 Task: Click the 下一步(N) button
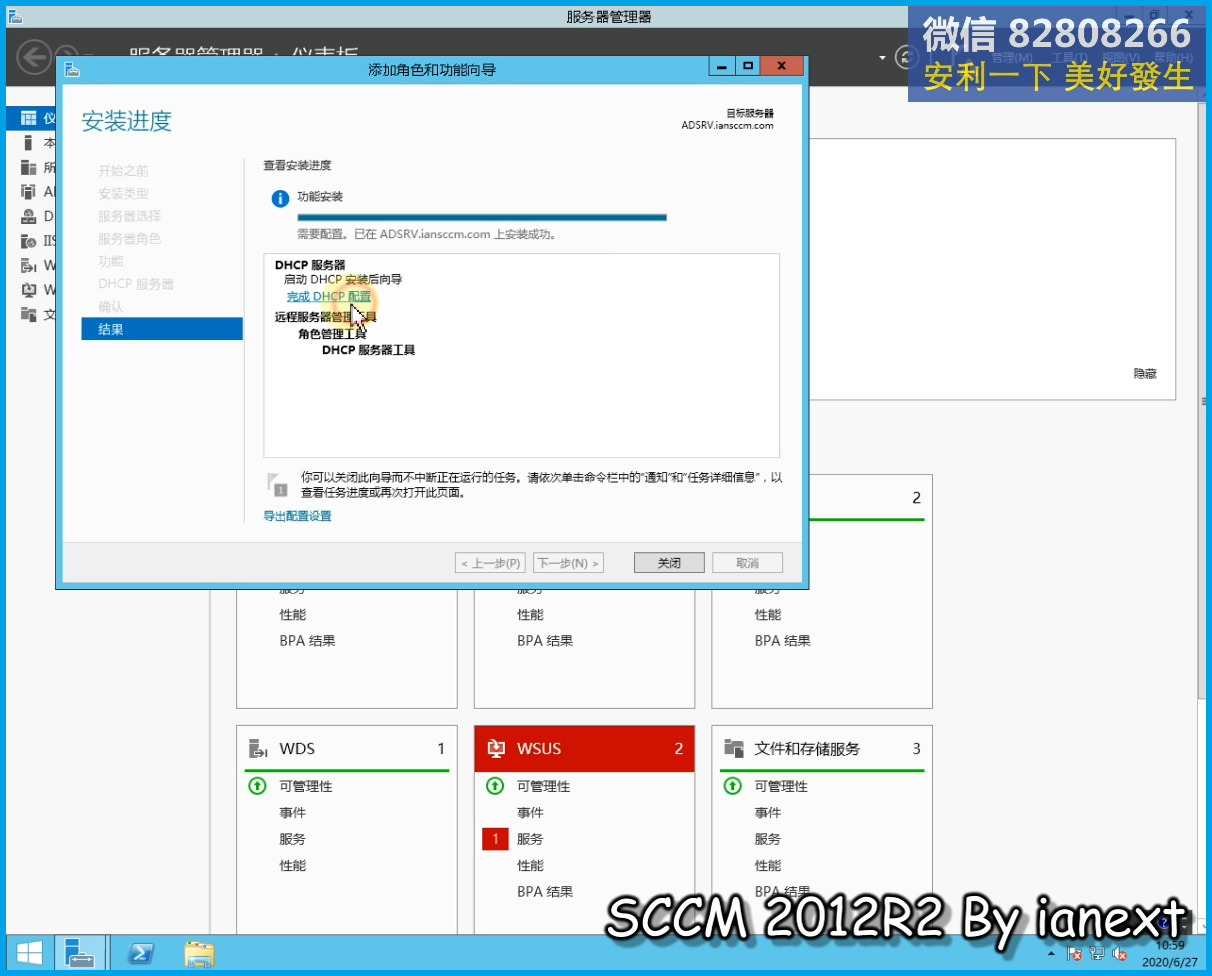click(569, 563)
